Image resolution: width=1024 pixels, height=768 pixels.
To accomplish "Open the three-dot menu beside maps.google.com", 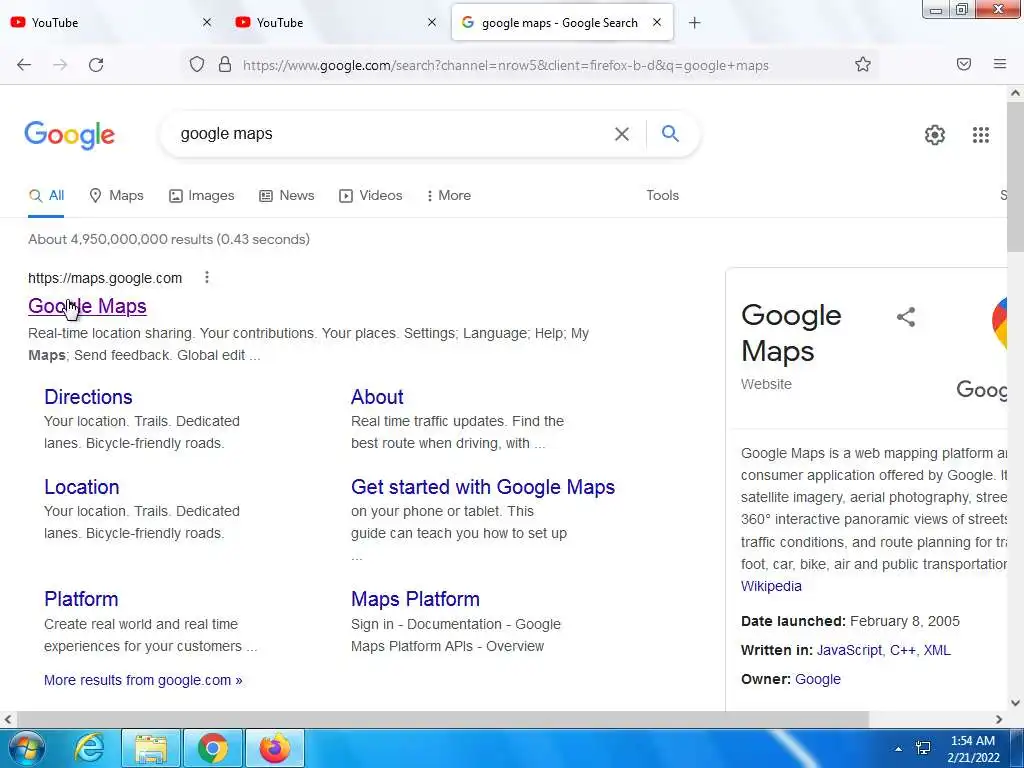I will 206,278.
